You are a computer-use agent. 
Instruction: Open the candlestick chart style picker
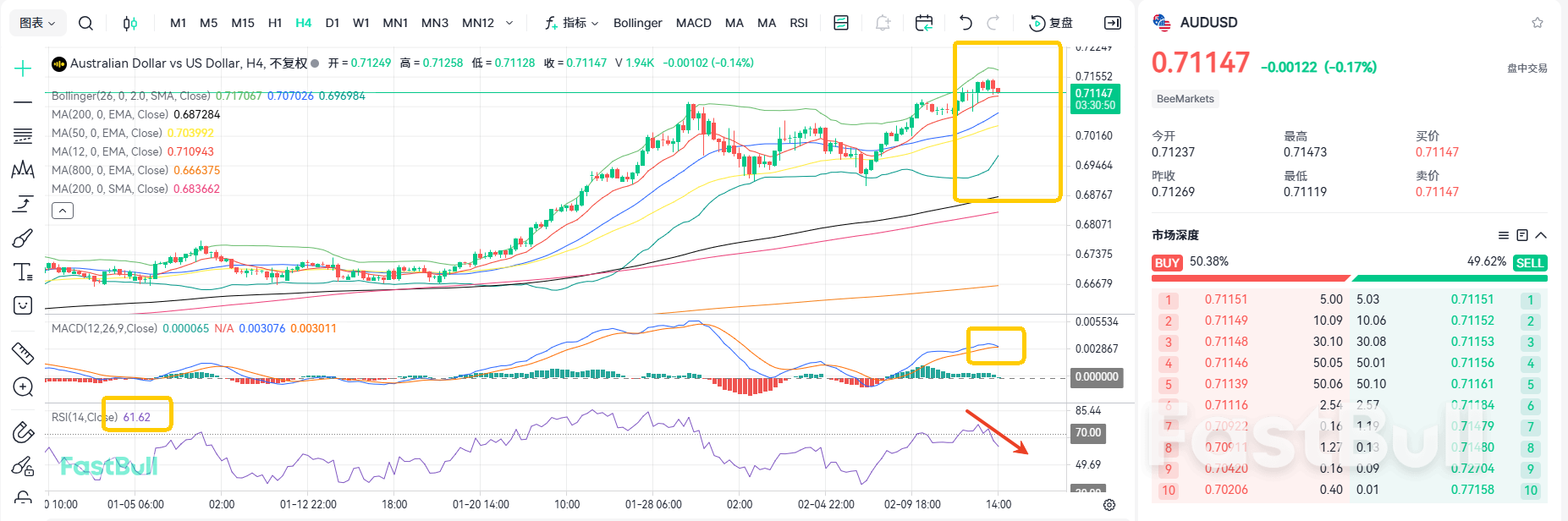click(129, 23)
